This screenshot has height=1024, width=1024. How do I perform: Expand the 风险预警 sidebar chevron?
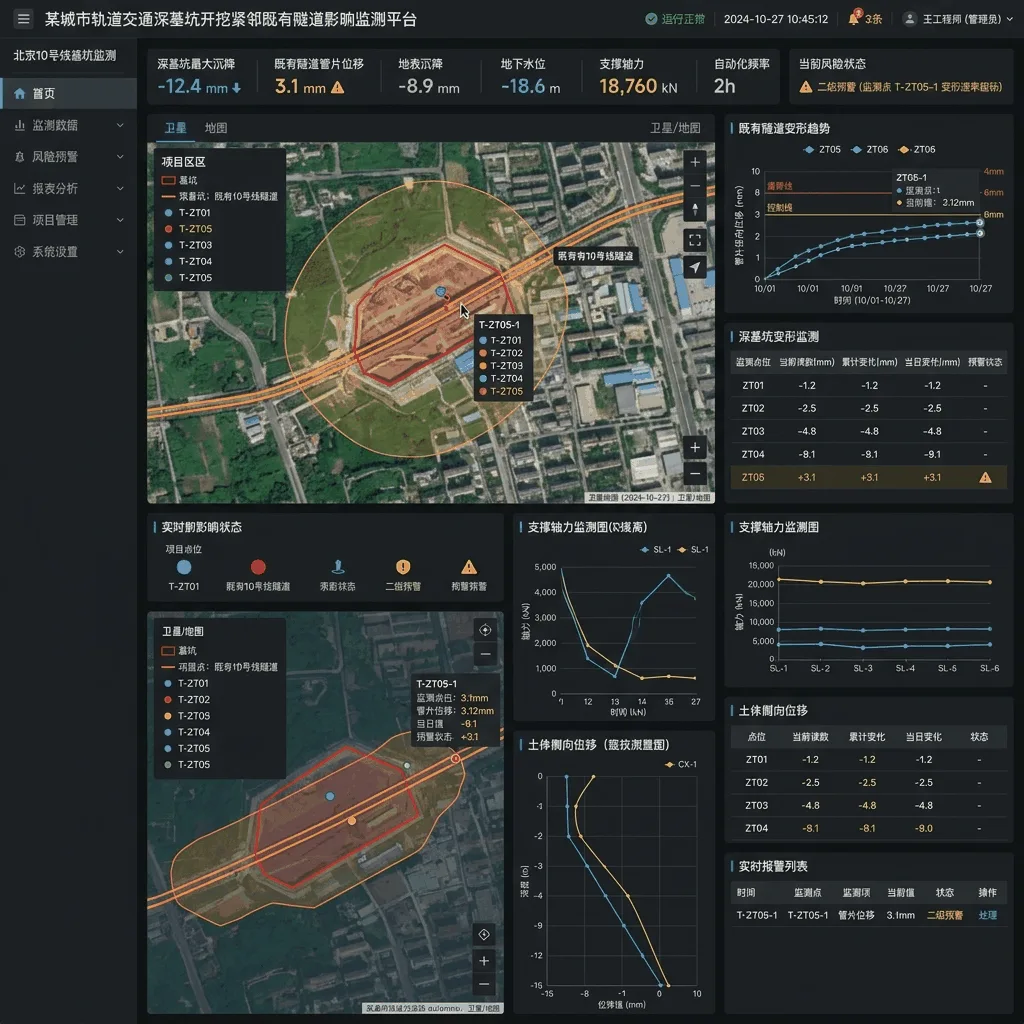[120, 157]
